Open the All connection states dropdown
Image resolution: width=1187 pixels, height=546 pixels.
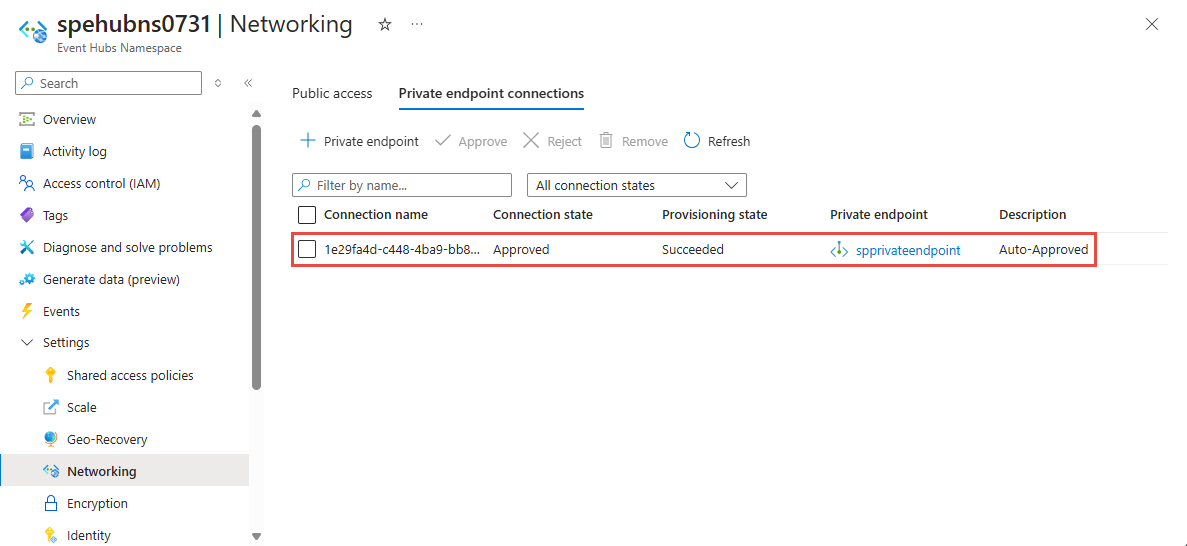click(637, 186)
